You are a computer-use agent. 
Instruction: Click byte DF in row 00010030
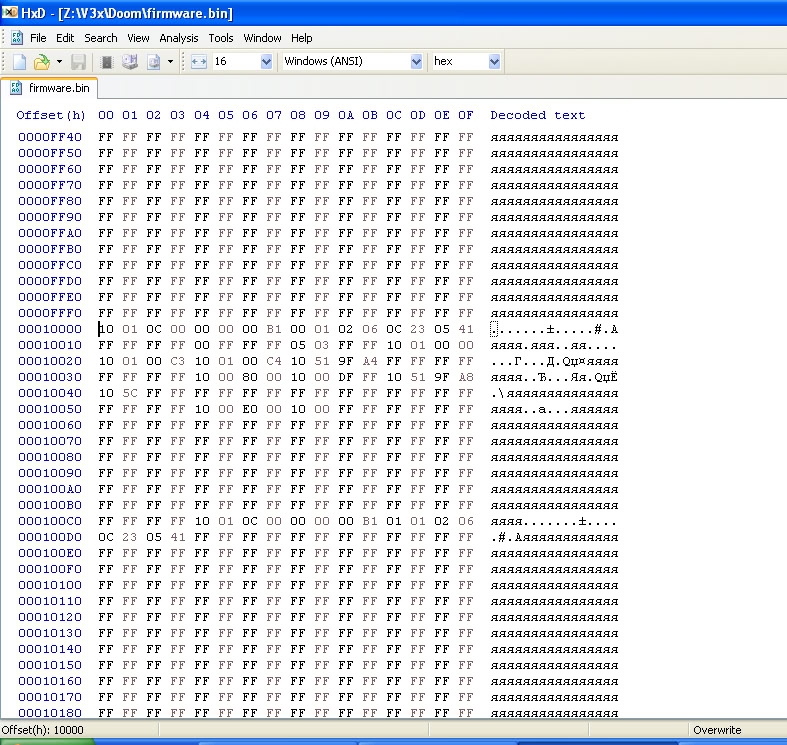[x=346, y=378]
